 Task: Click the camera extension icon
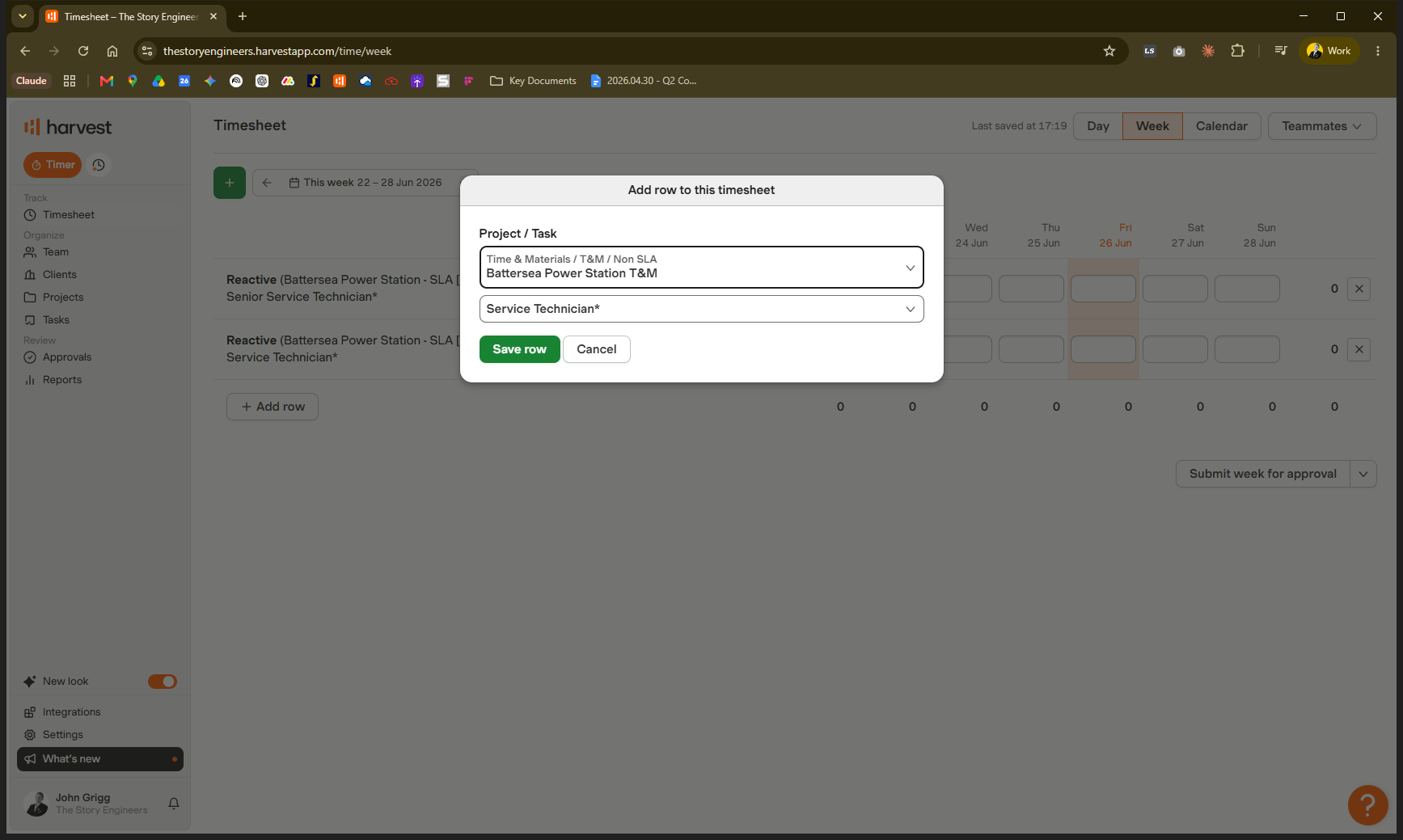click(x=1179, y=51)
